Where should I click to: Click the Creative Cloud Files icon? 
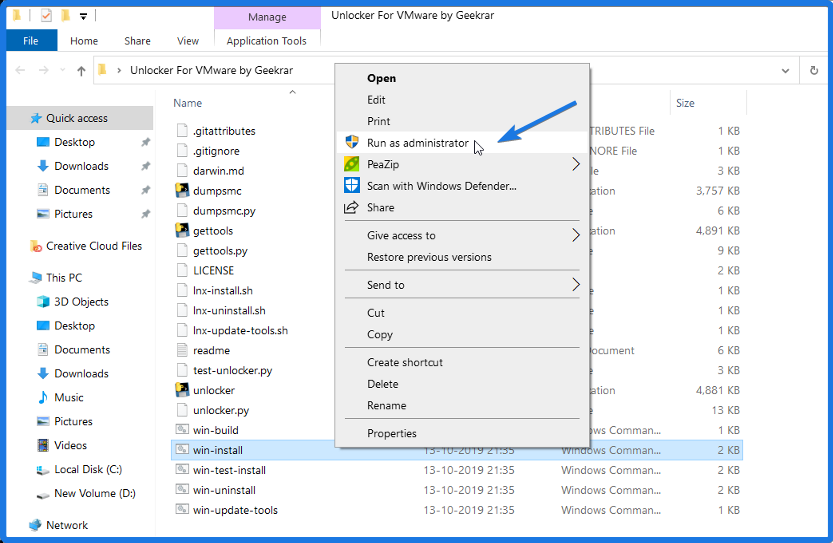(x=36, y=246)
